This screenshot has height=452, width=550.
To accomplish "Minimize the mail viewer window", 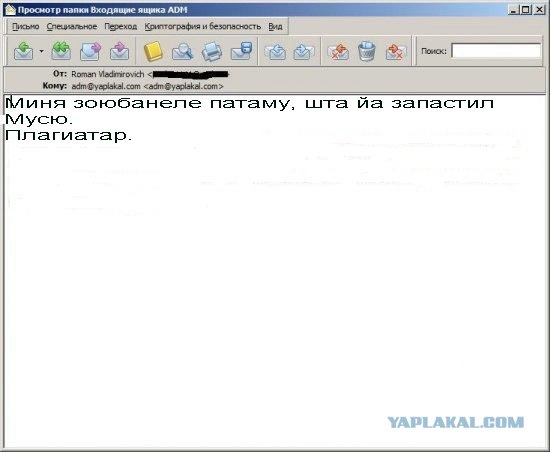I will pos(514,10).
